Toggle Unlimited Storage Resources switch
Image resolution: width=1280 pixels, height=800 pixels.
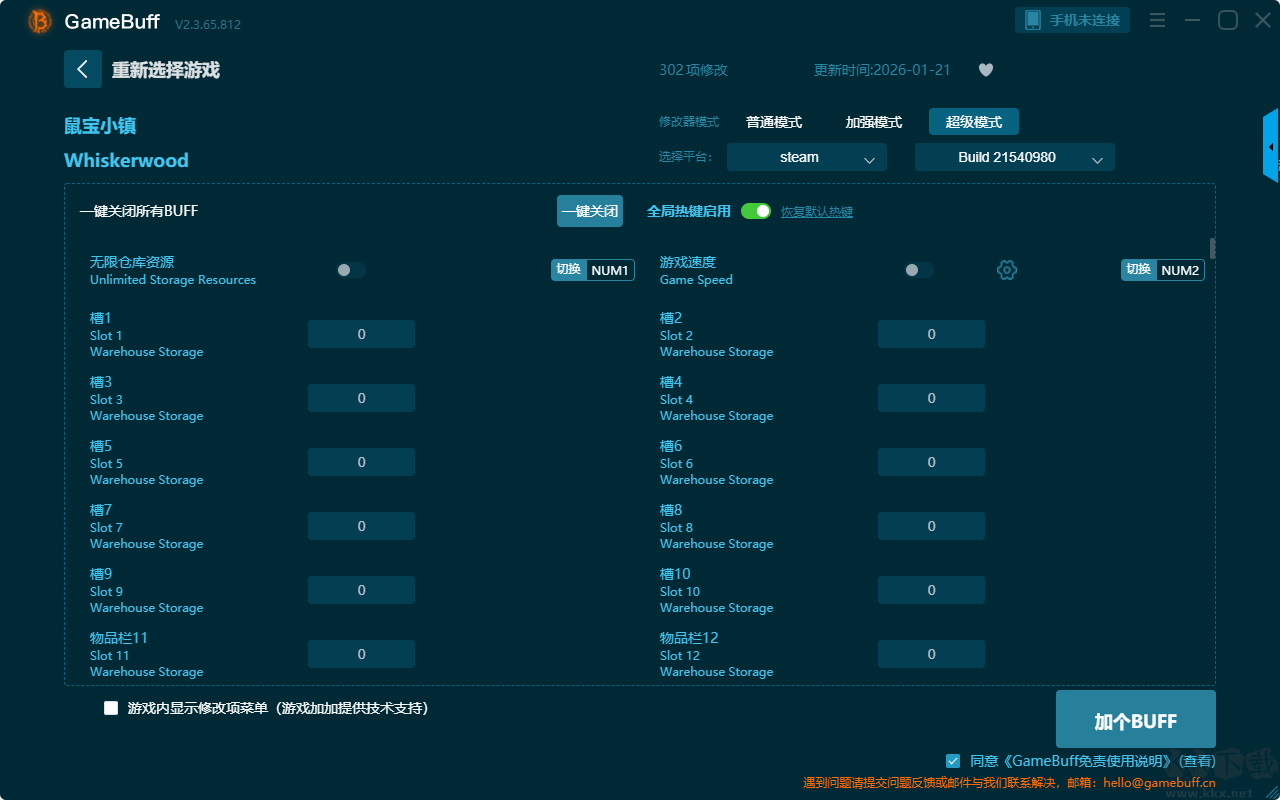tap(351, 270)
